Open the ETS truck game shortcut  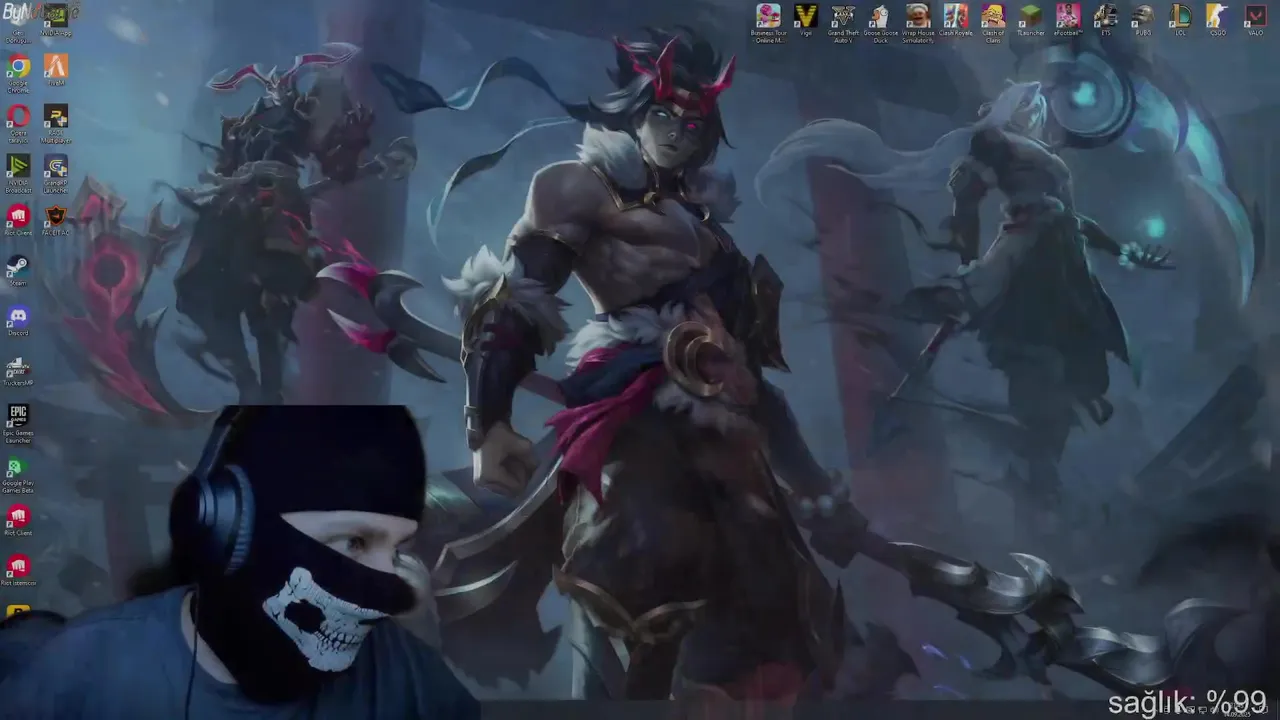pyautogui.click(x=1105, y=17)
